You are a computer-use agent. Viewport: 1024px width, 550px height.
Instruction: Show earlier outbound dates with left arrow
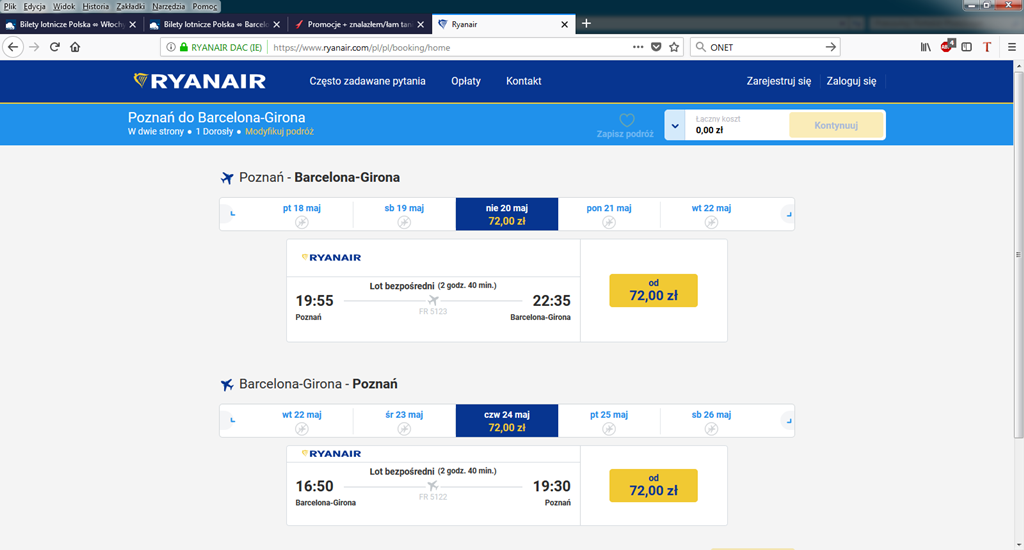232,214
